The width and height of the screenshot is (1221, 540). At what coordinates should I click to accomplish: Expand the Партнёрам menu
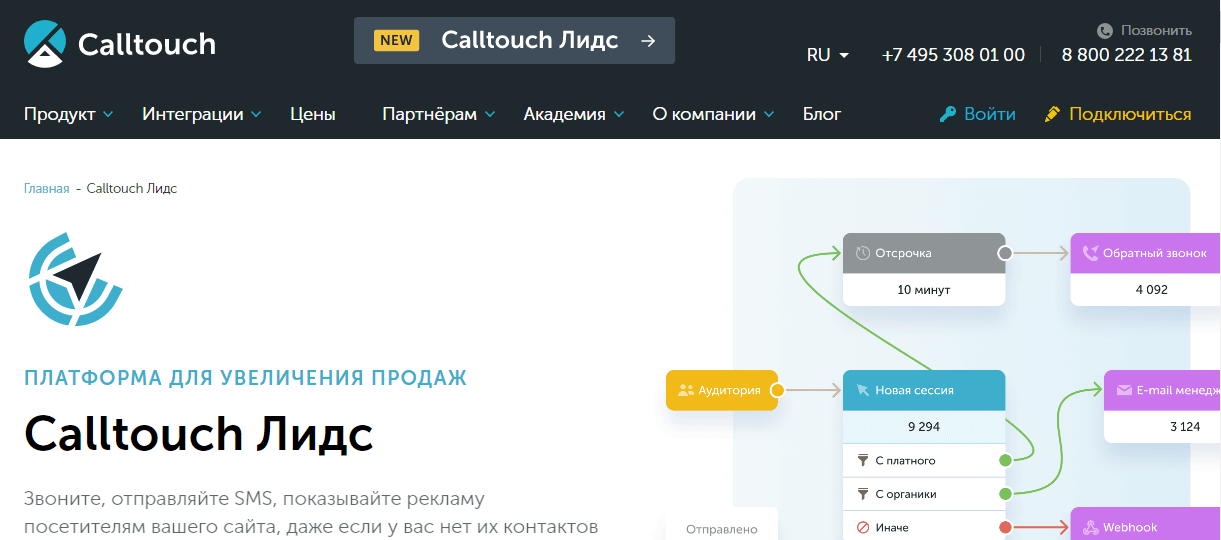tap(439, 114)
